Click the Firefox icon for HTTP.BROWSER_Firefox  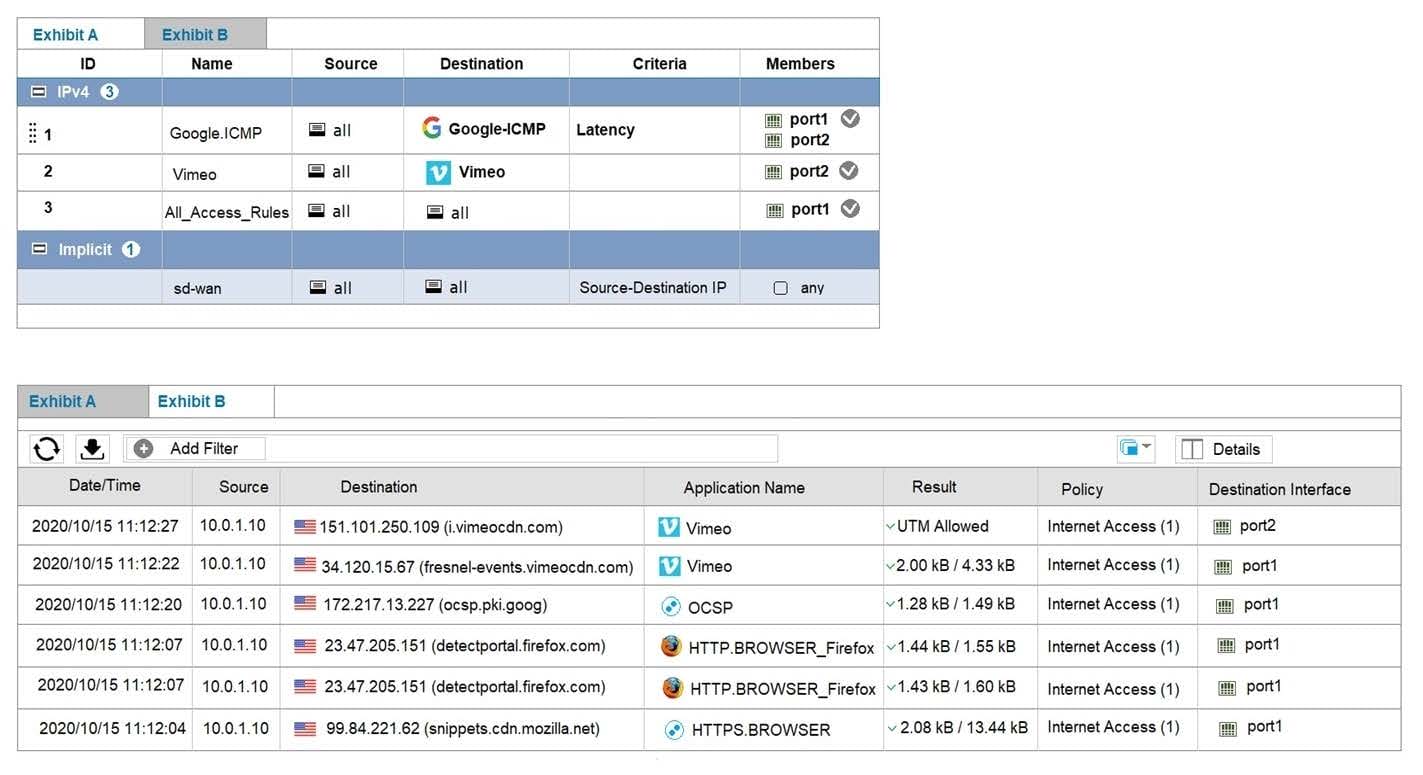671,647
